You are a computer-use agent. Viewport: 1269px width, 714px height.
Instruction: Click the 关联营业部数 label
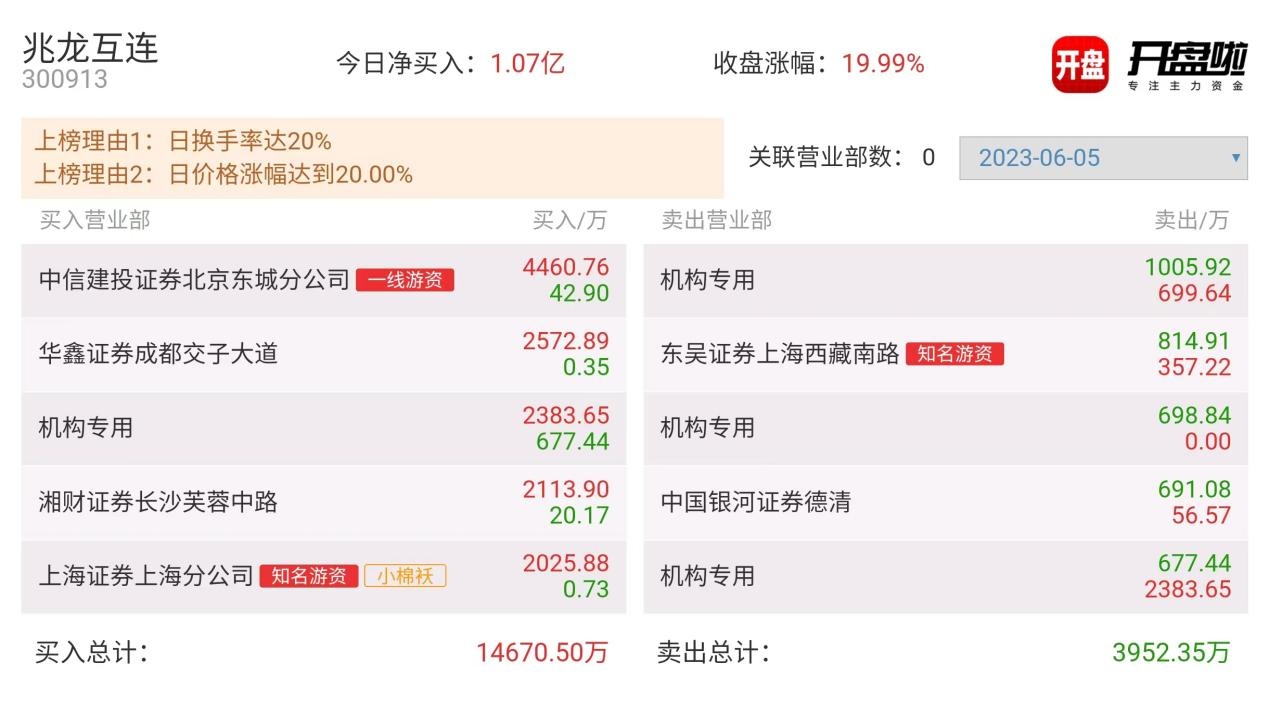click(825, 158)
